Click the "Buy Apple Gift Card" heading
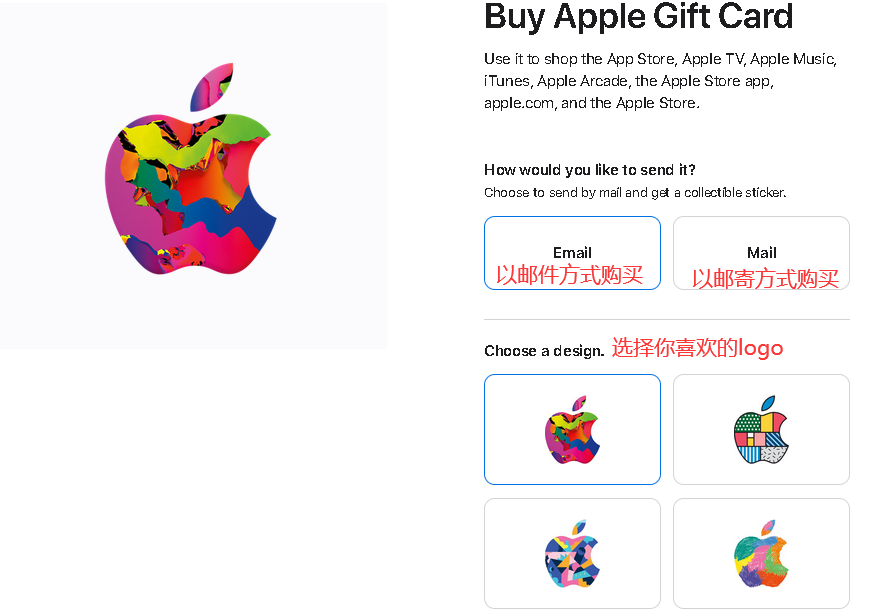886x612 pixels. [639, 16]
